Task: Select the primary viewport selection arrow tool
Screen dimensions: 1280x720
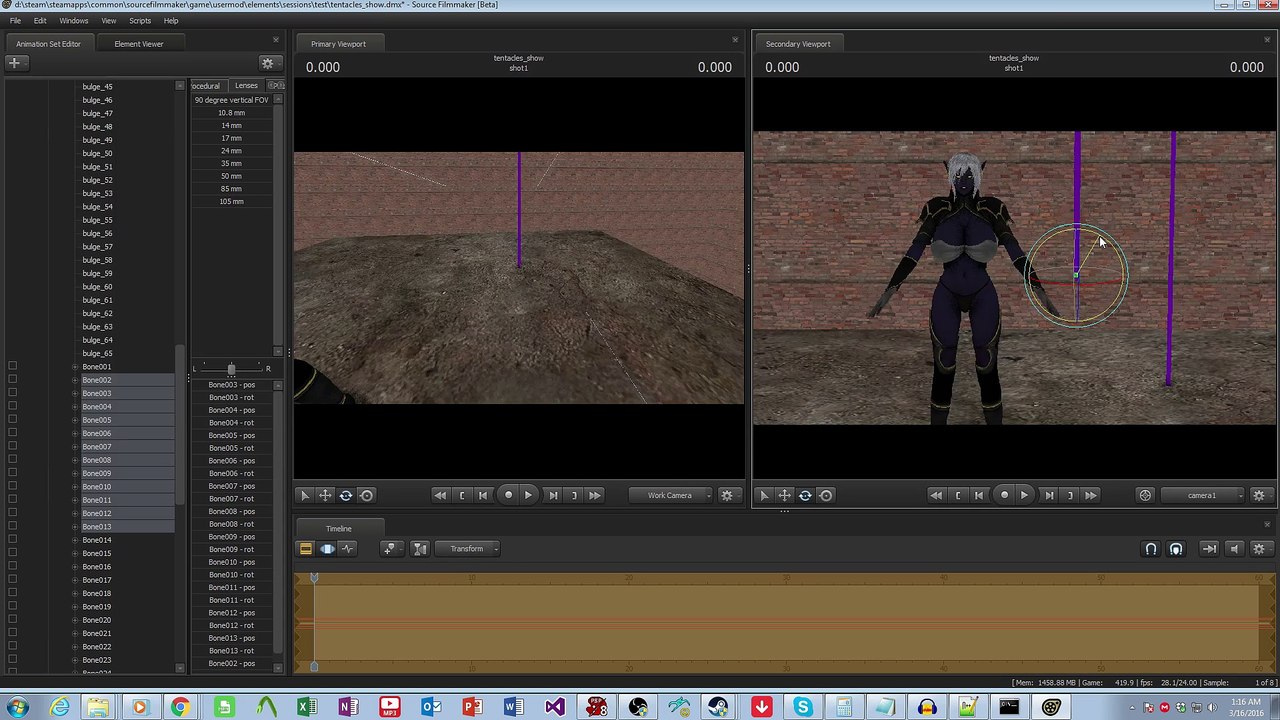Action: click(305, 495)
